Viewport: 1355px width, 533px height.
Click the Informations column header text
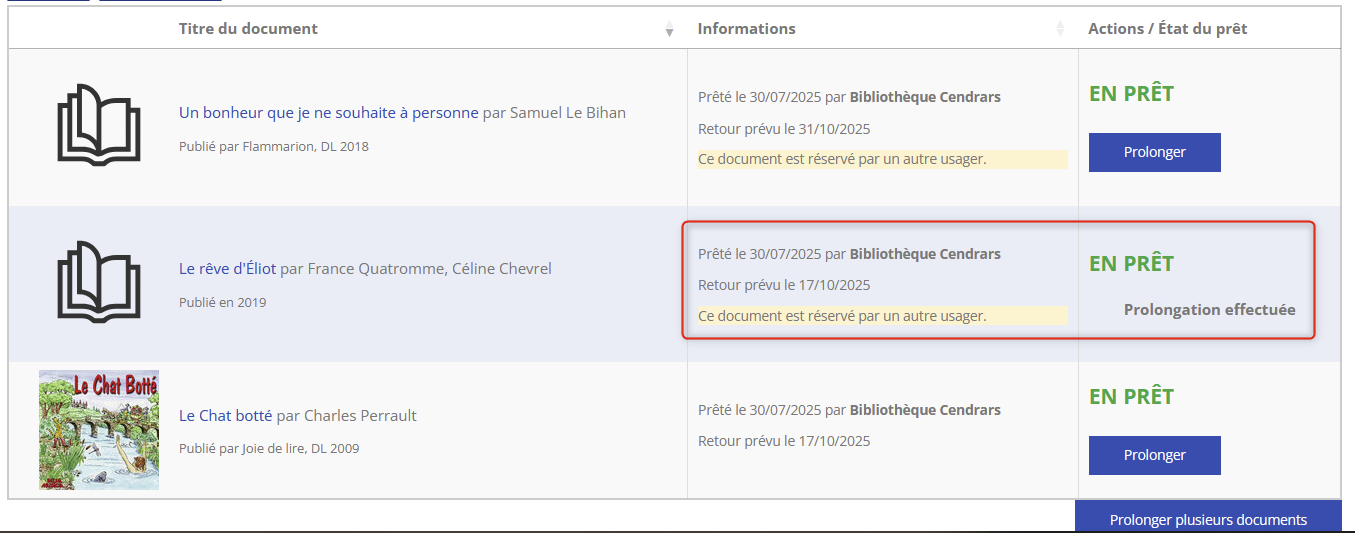(x=746, y=29)
